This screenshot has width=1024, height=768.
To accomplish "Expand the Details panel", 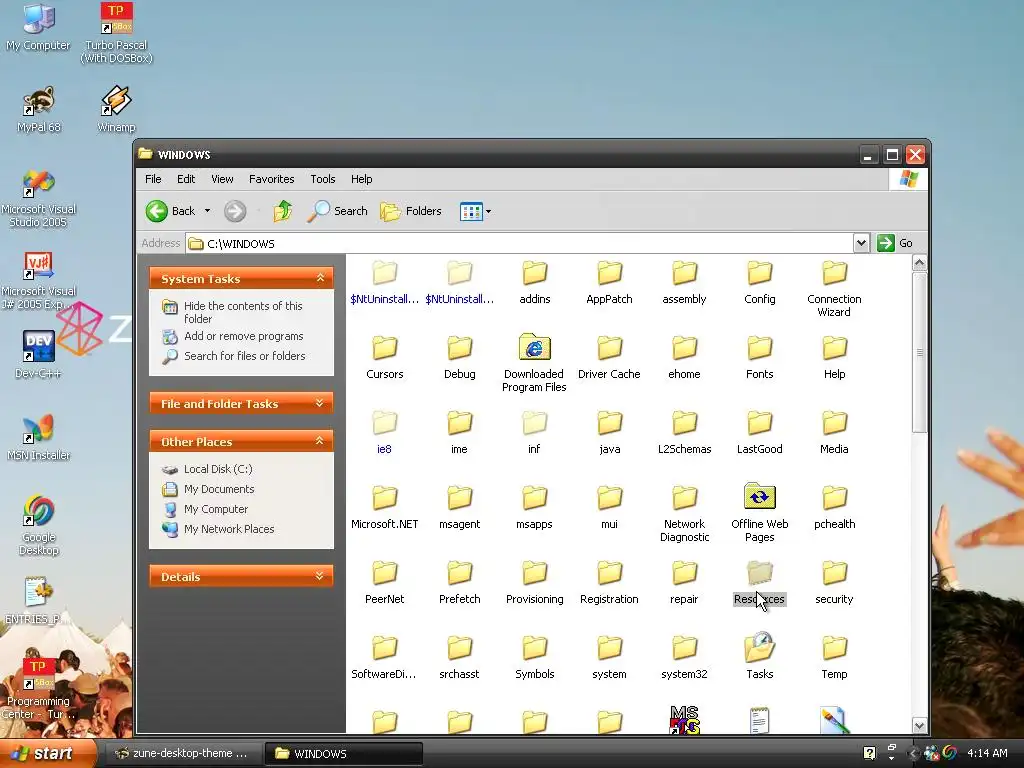I will 320,576.
